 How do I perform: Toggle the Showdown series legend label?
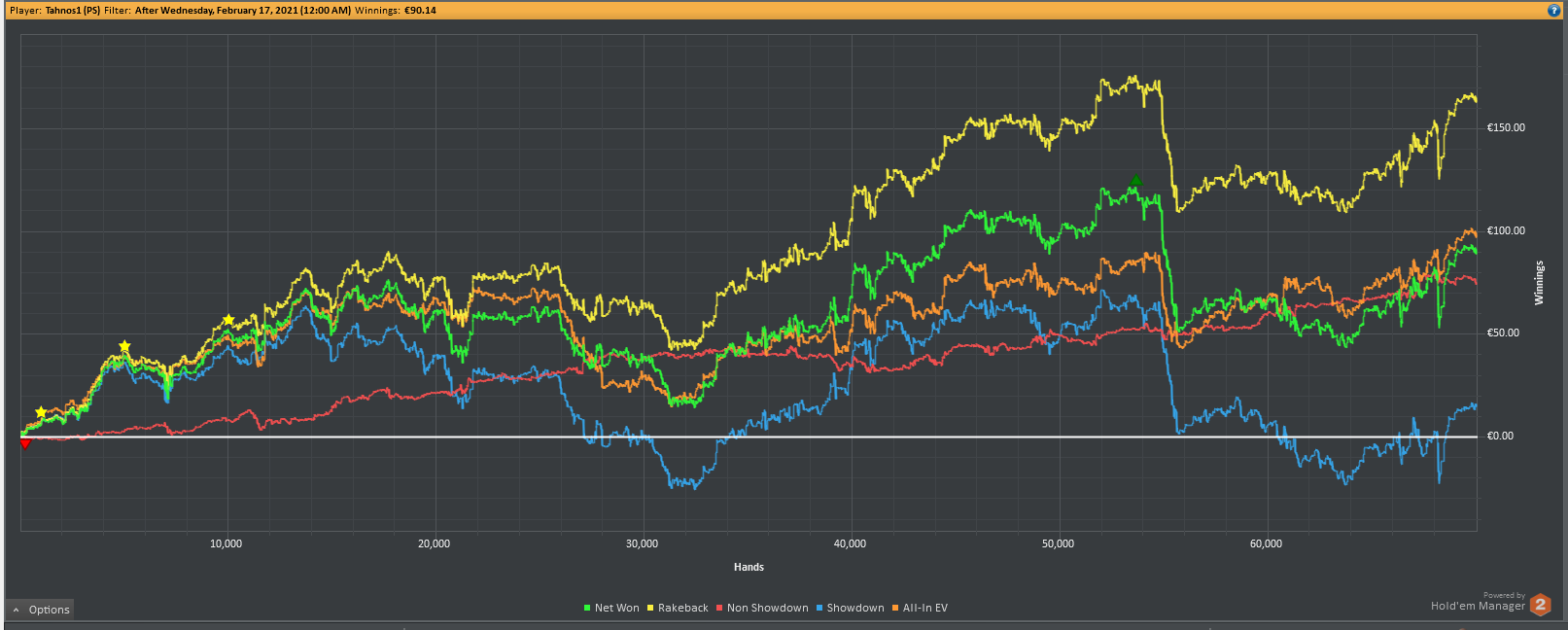[855, 608]
